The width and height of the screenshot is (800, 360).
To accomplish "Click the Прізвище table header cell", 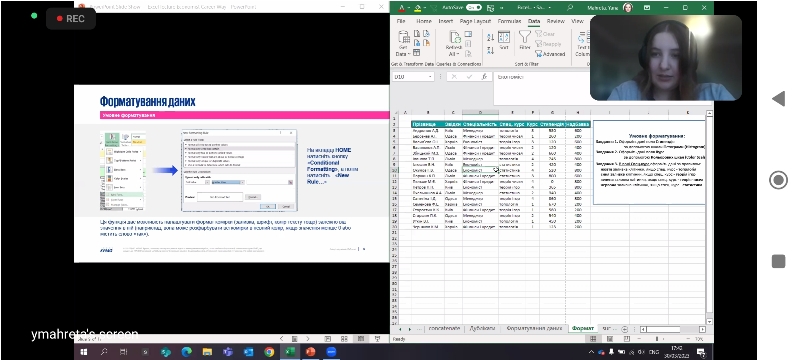I will click(428, 124).
